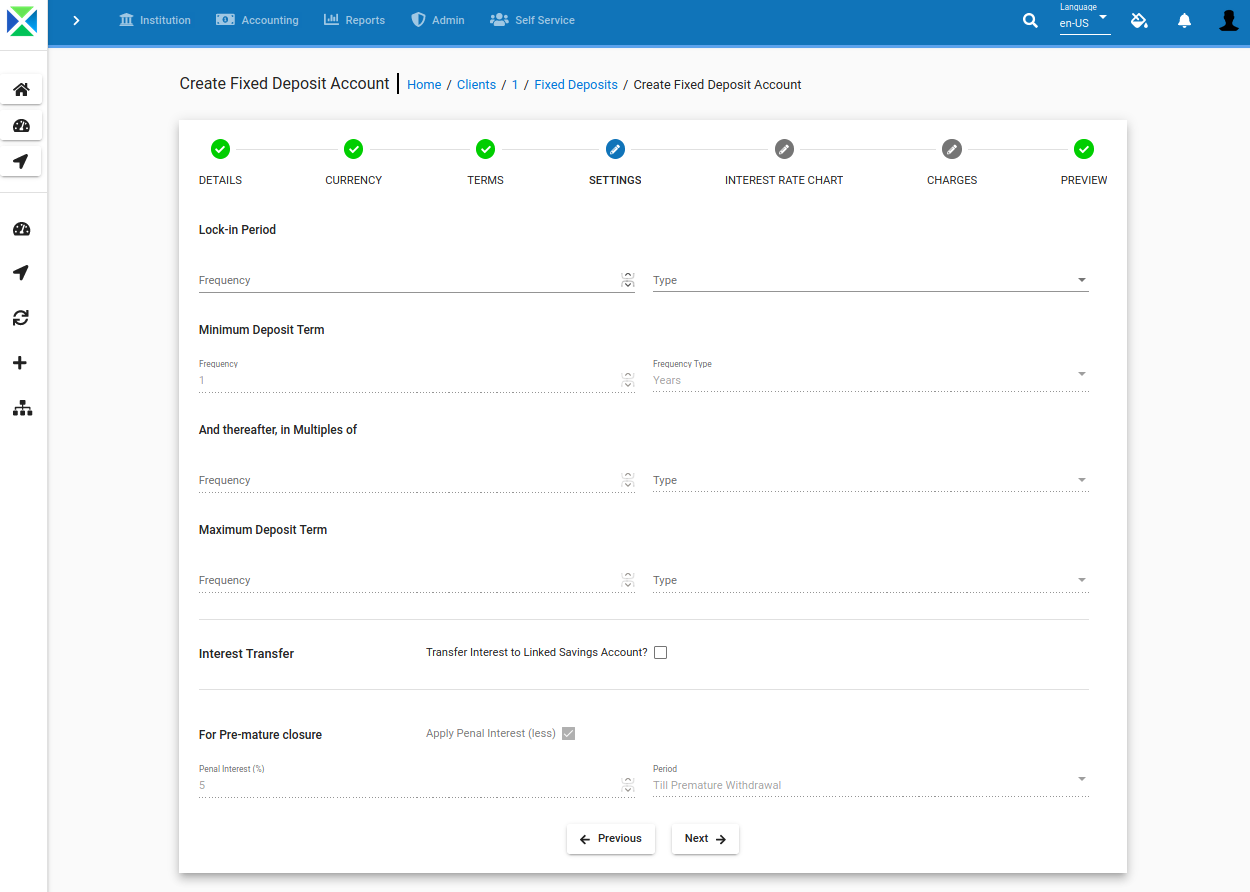Click Lock-in Period frequency spinner arrows
Viewport: 1250px width, 892px height.
[x=628, y=280]
